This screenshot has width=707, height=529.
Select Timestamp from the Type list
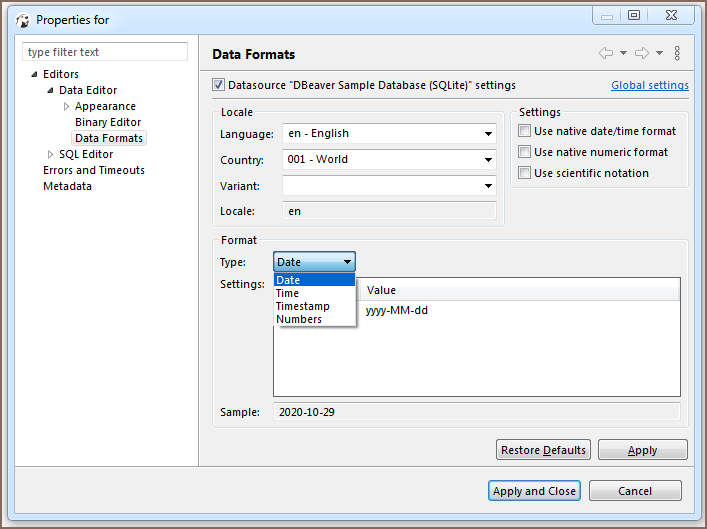tap(302, 306)
